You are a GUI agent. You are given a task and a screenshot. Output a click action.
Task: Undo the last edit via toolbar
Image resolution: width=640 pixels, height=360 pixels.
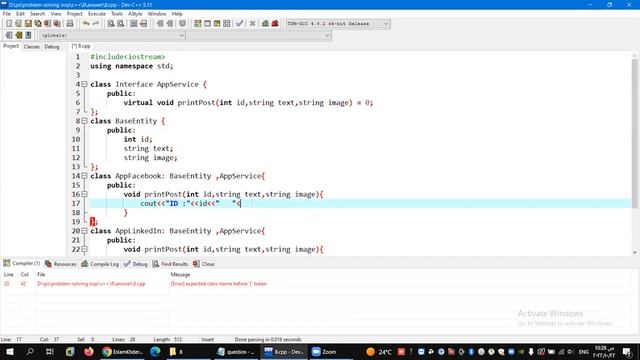pos(86,24)
